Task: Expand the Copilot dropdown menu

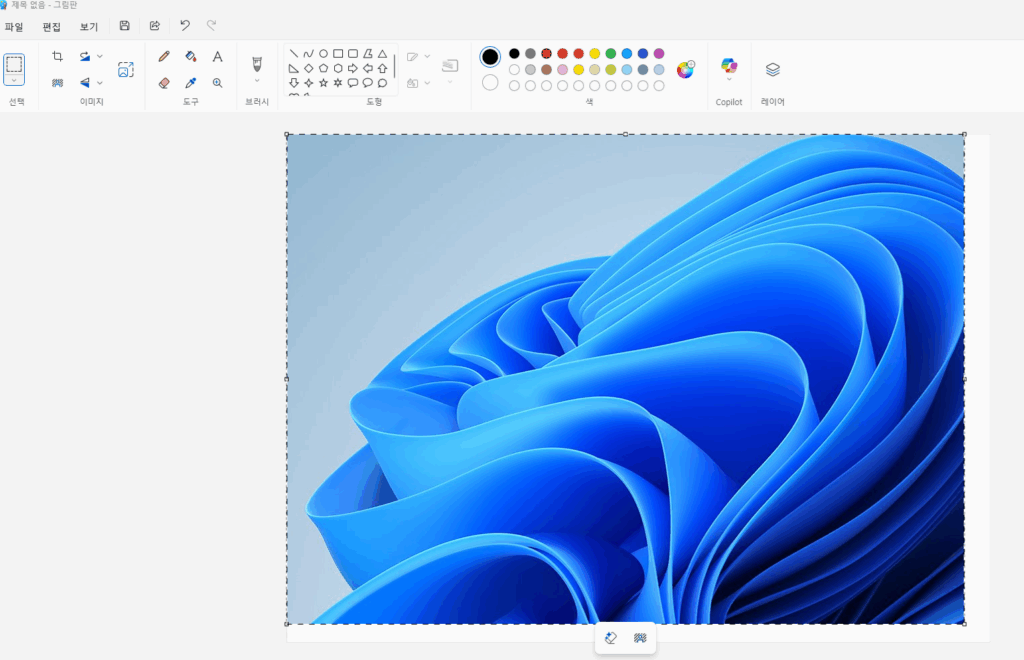Action: (x=729, y=80)
